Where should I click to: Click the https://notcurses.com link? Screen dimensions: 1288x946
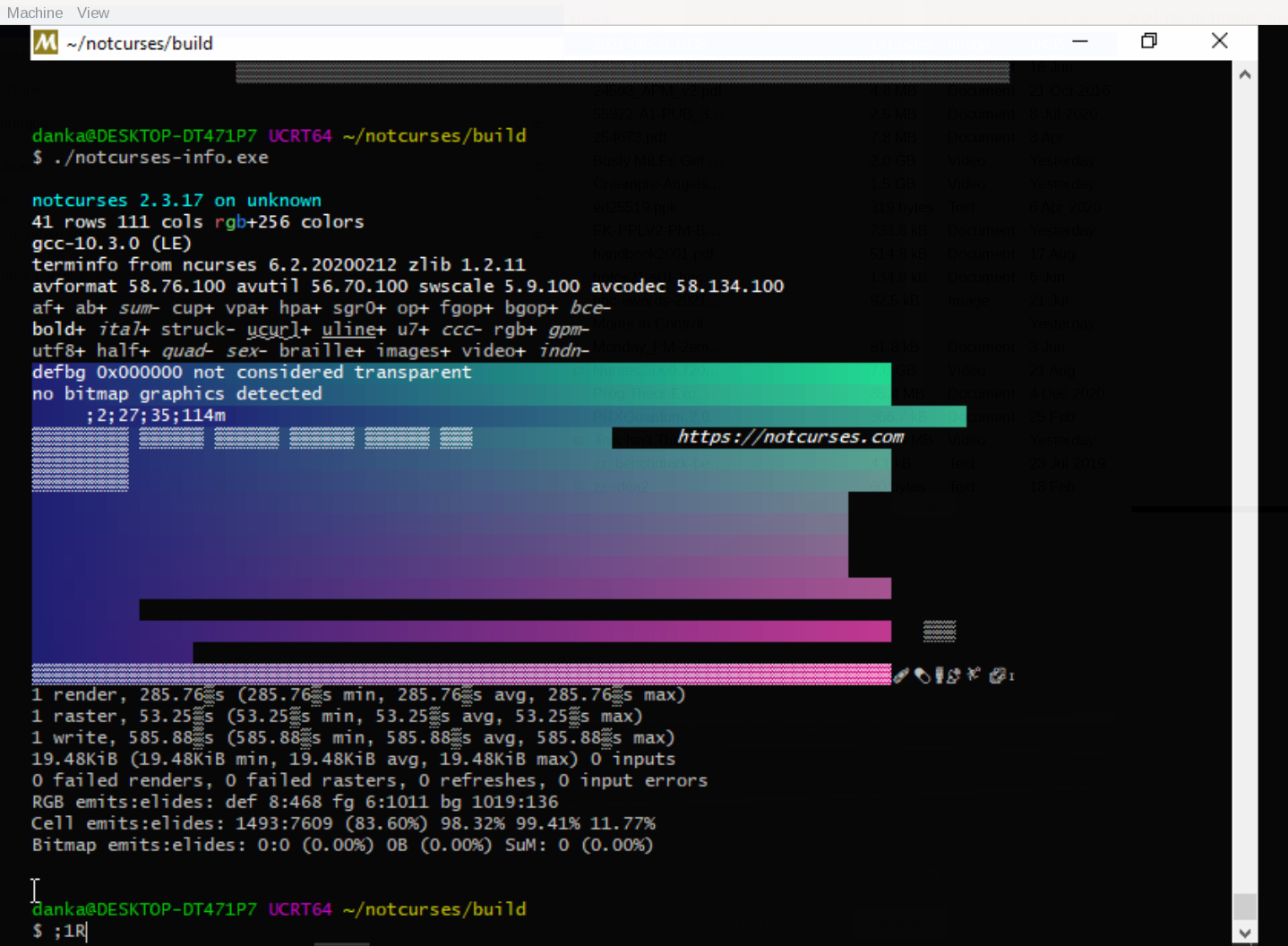[790, 437]
